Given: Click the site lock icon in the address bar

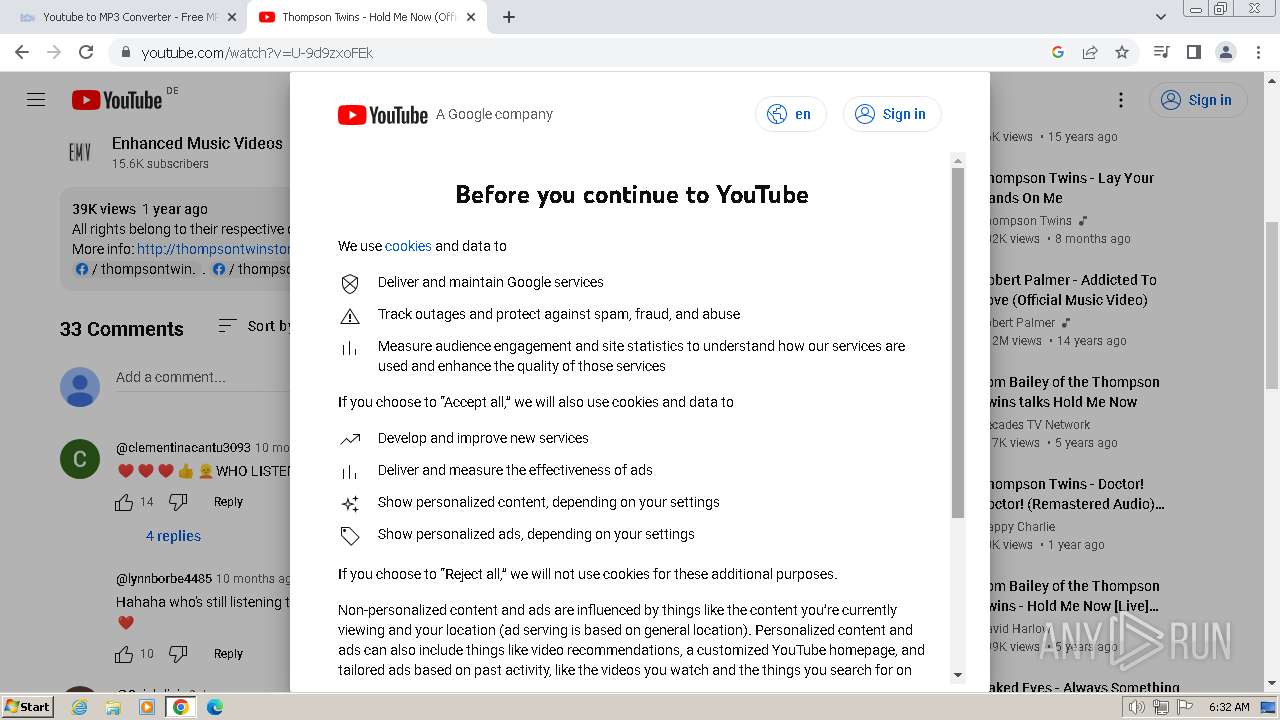Looking at the screenshot, I should coord(125,52).
